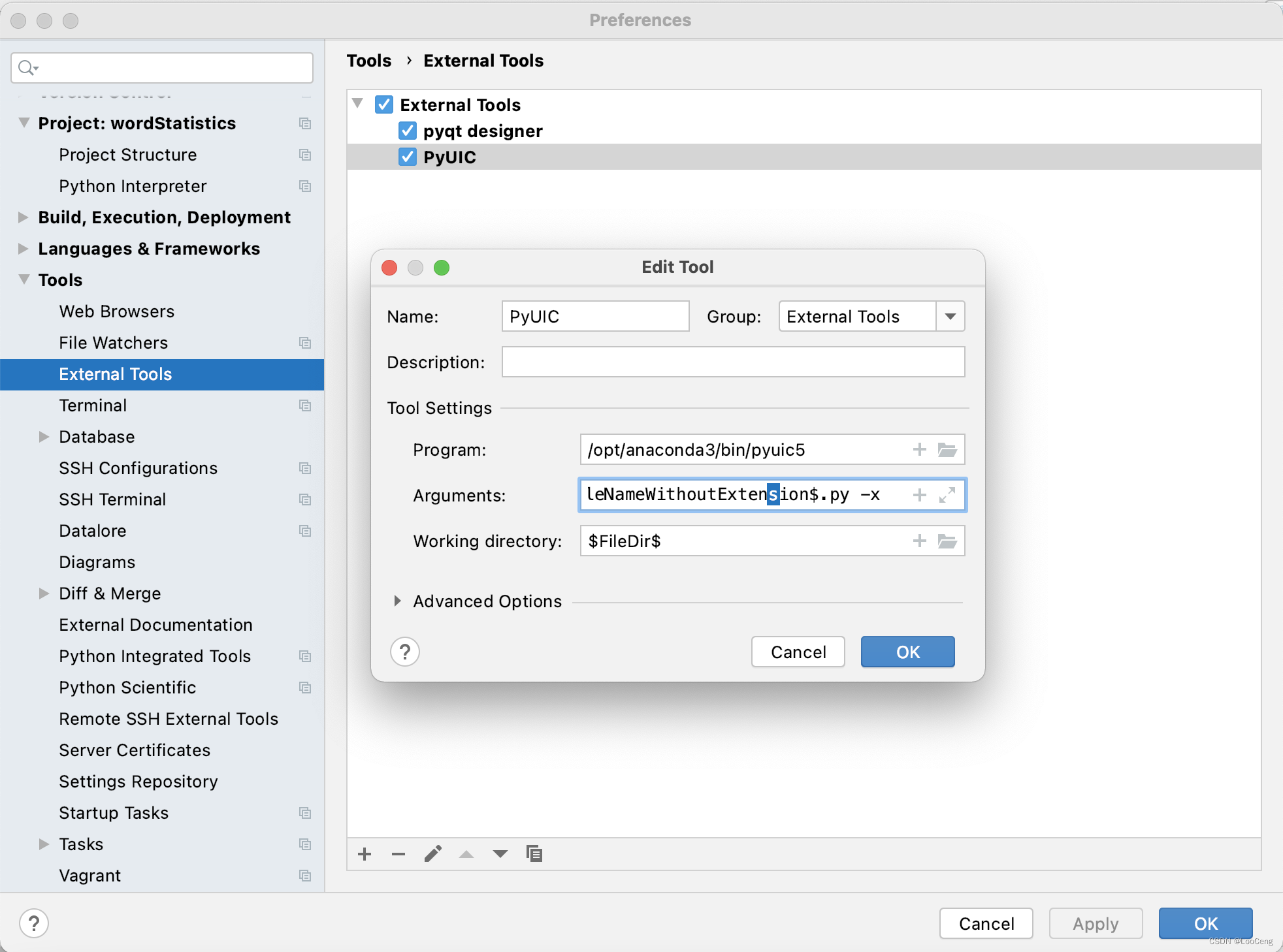Browse Working directory folder icon
The width and height of the screenshot is (1283, 952).
coord(947,541)
